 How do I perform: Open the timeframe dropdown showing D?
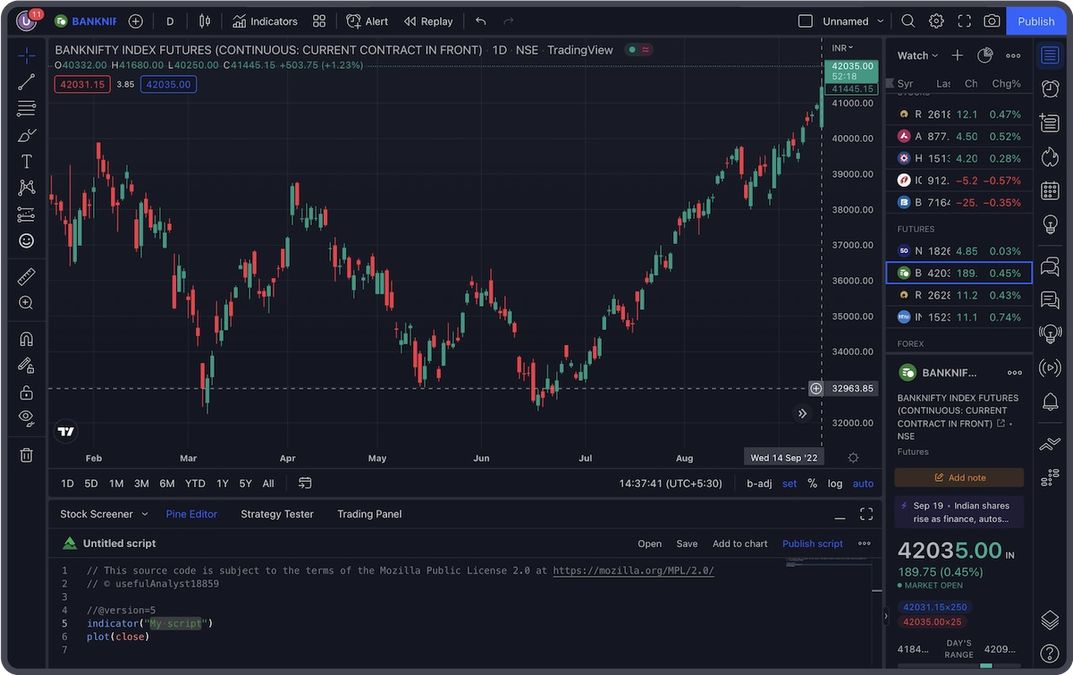[x=169, y=21]
